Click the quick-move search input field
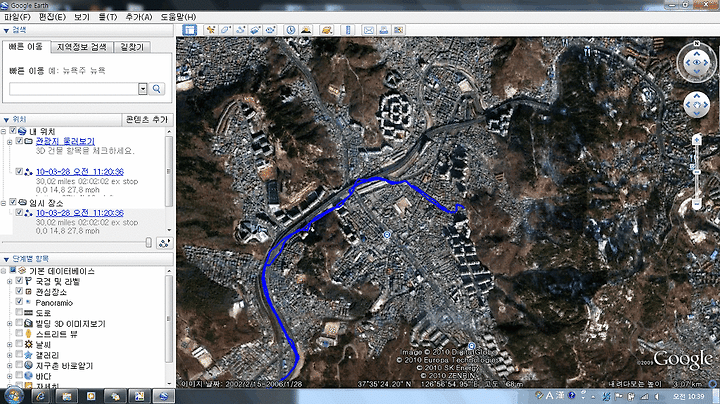Image resolution: width=720 pixels, height=404 pixels. 73,89
